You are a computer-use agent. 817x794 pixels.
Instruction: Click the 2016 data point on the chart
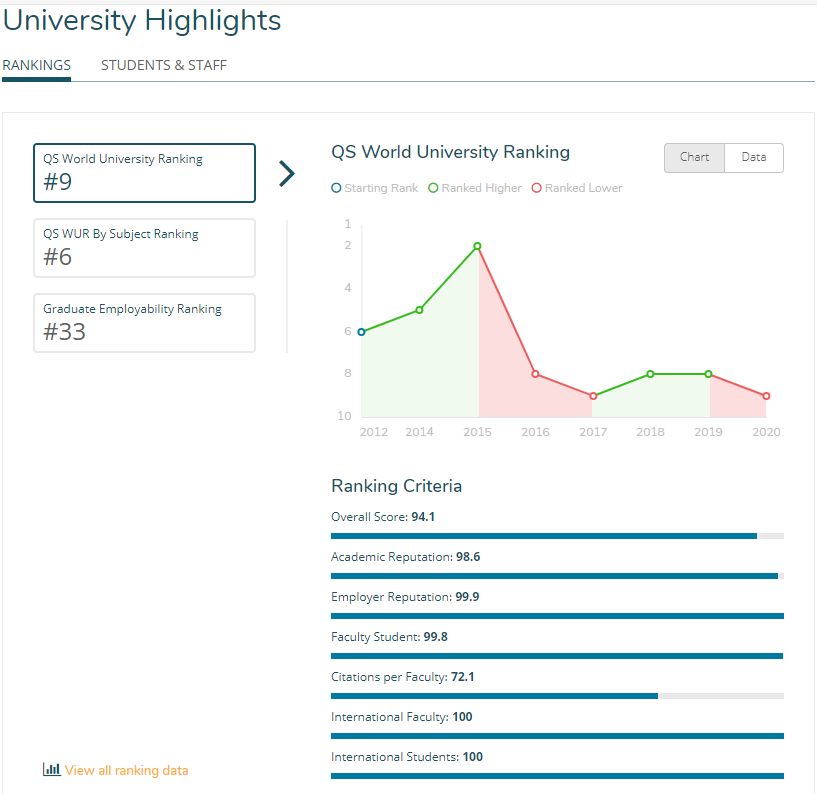point(535,374)
